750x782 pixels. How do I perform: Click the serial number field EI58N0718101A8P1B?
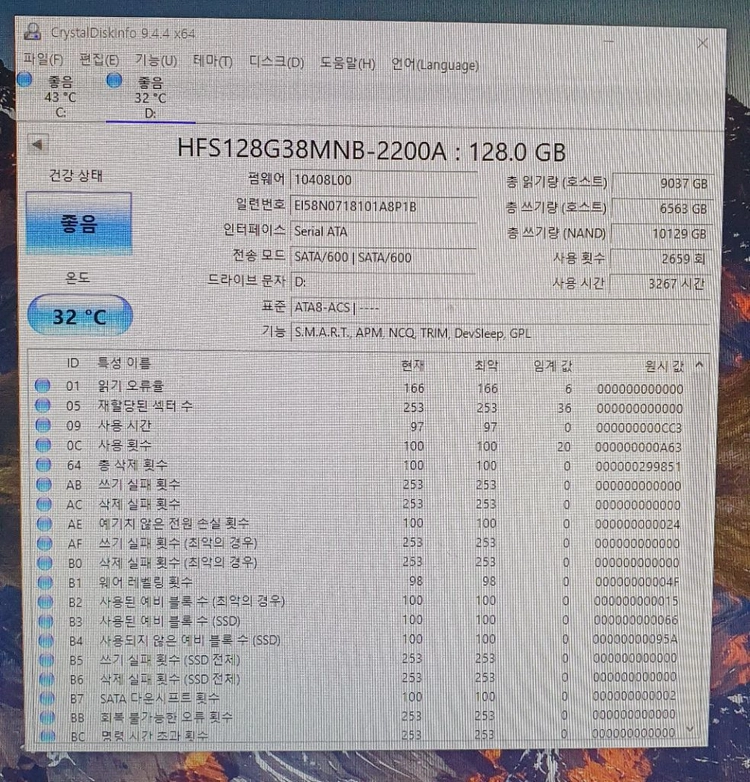tap(383, 206)
